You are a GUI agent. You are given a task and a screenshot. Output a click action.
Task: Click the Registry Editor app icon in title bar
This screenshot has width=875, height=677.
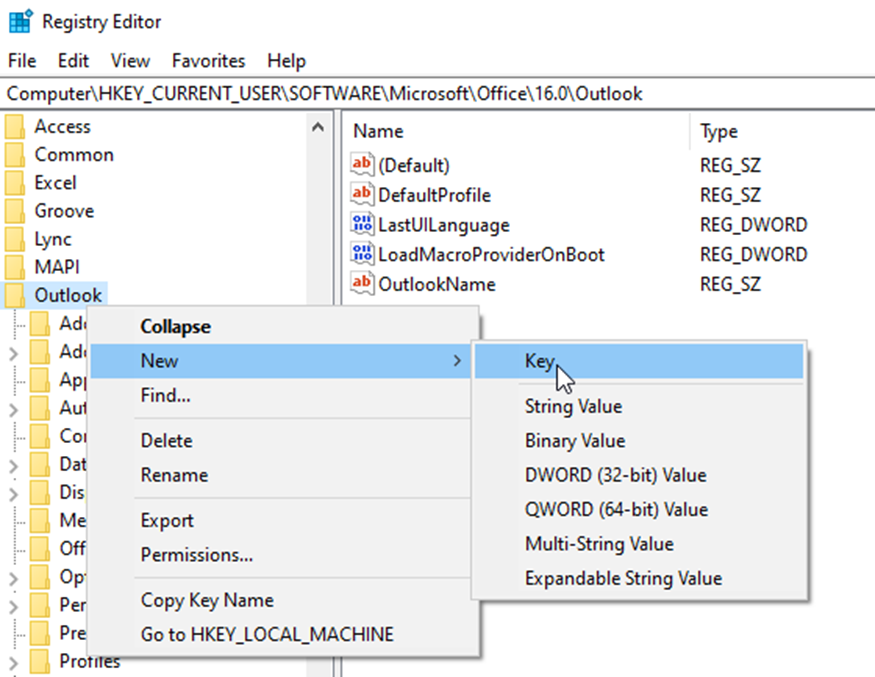[x=21, y=22]
